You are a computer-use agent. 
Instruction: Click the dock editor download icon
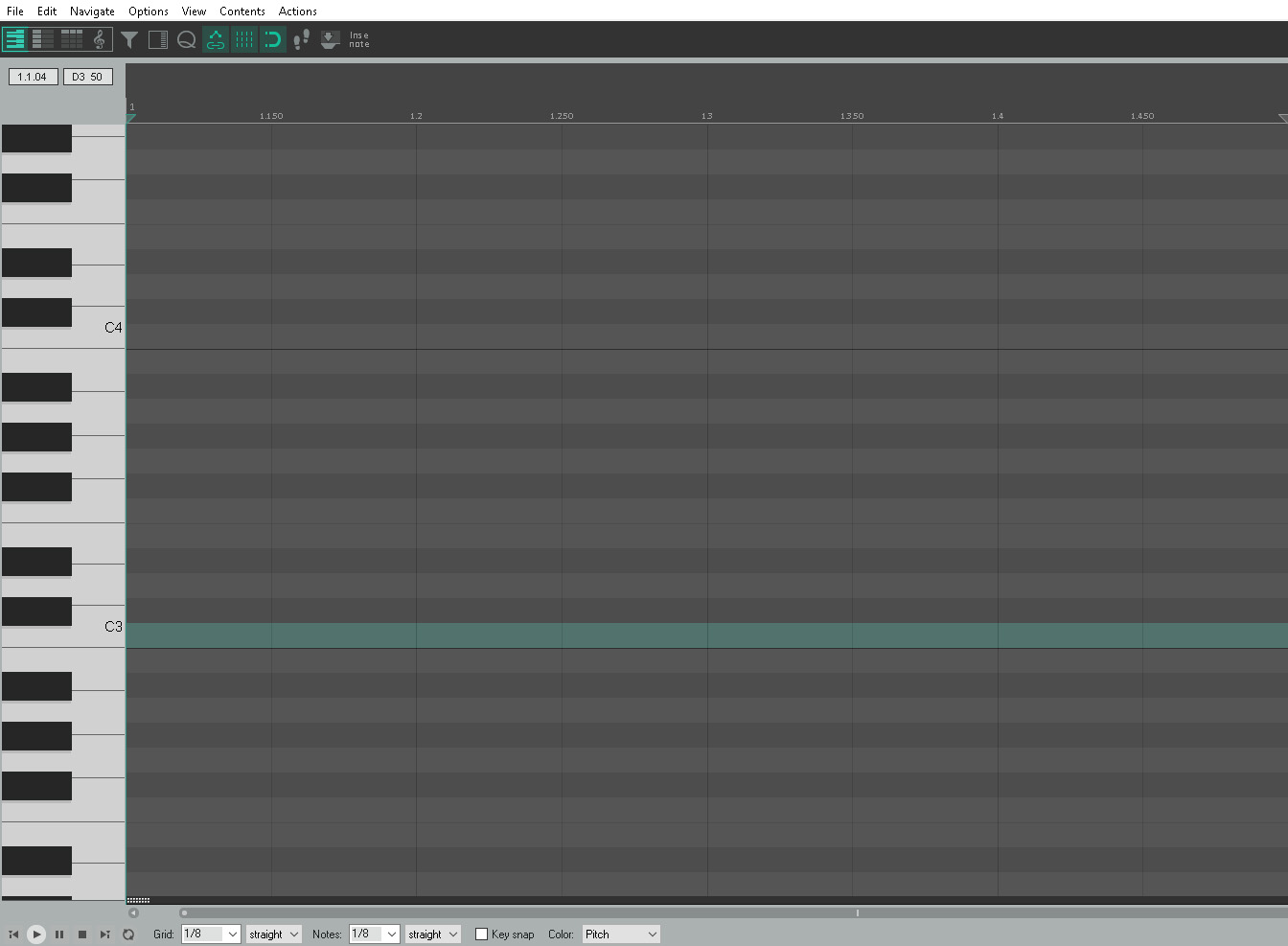point(331,39)
